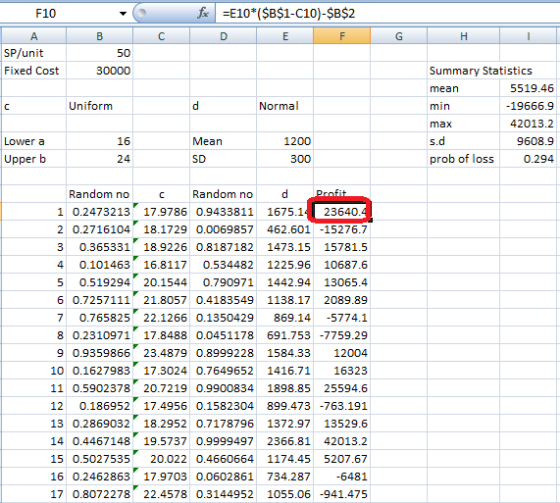The width and height of the screenshot is (560, 503).
Task: Select the highlighted profit cell 23640.4
Action: [x=342, y=212]
